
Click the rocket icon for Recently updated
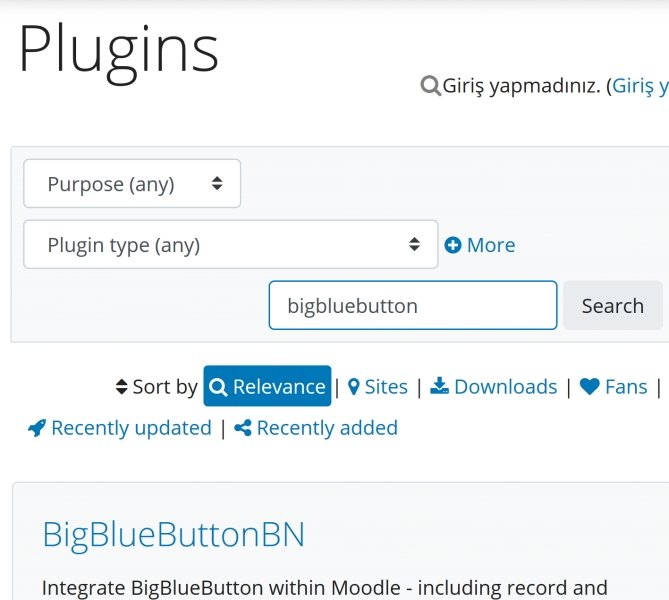point(37,428)
